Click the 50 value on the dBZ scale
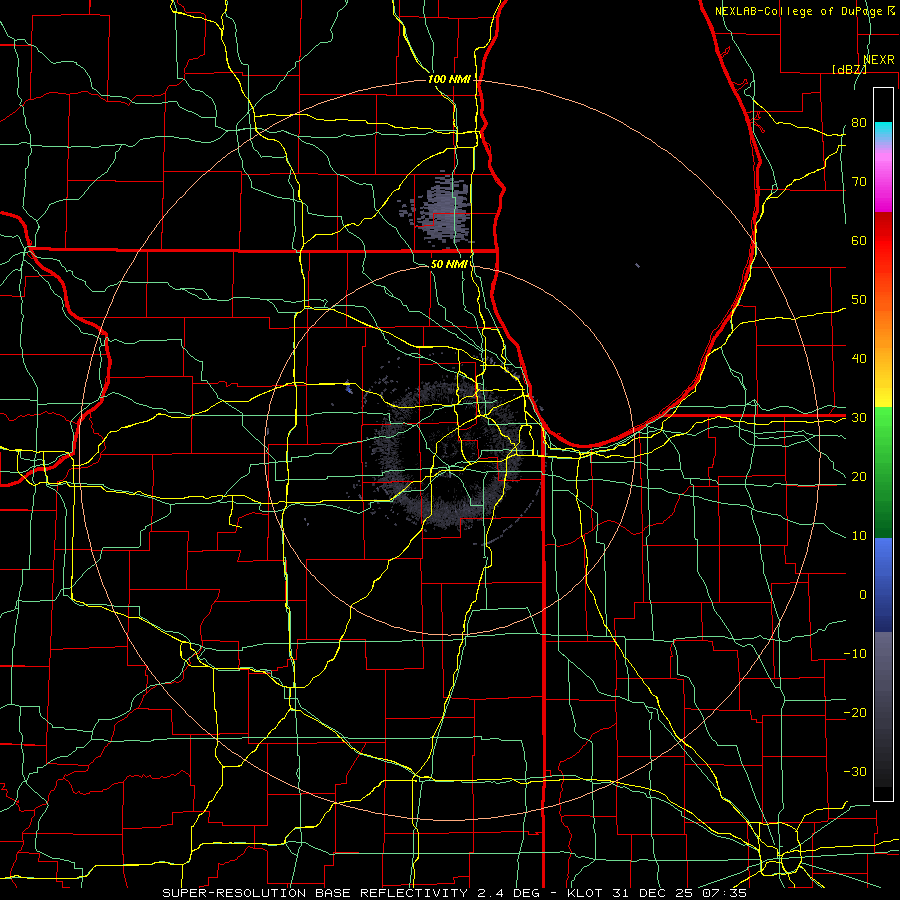The height and width of the screenshot is (900, 900). click(859, 300)
